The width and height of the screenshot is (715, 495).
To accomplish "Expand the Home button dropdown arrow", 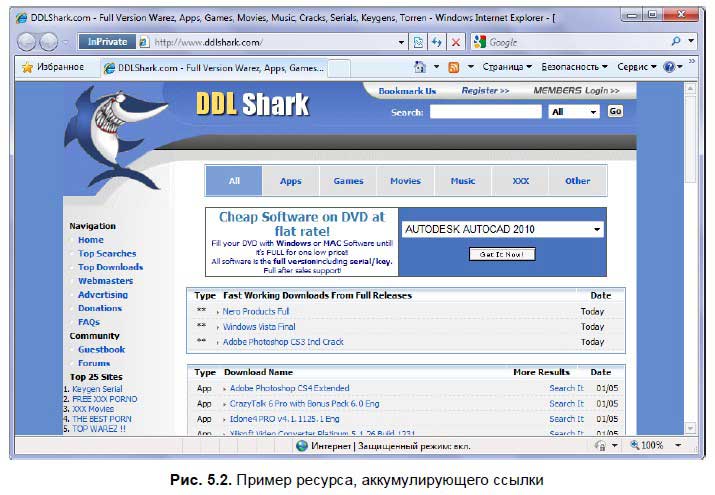I will tap(436, 67).
